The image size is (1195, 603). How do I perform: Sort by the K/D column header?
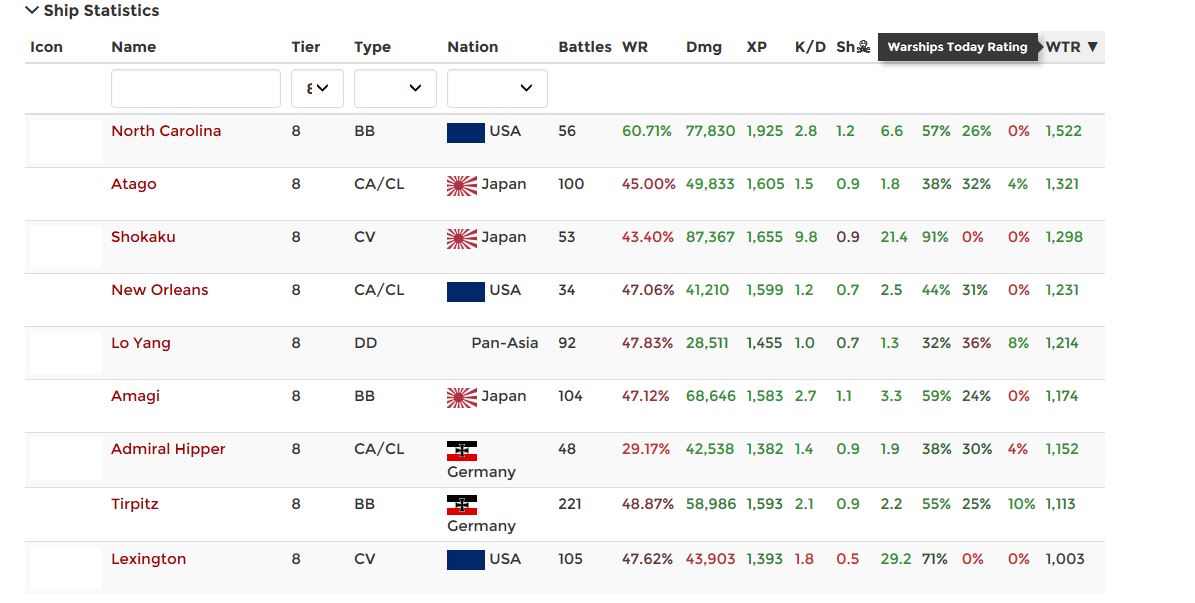810,47
